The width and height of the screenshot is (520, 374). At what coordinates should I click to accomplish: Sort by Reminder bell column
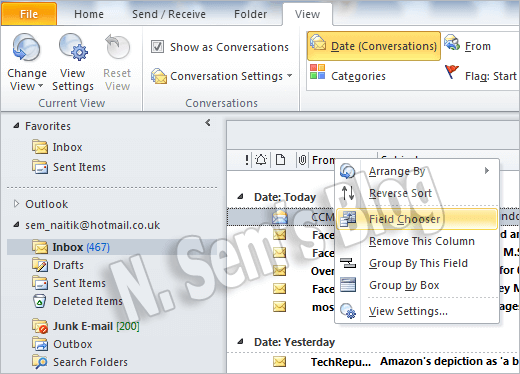261,160
